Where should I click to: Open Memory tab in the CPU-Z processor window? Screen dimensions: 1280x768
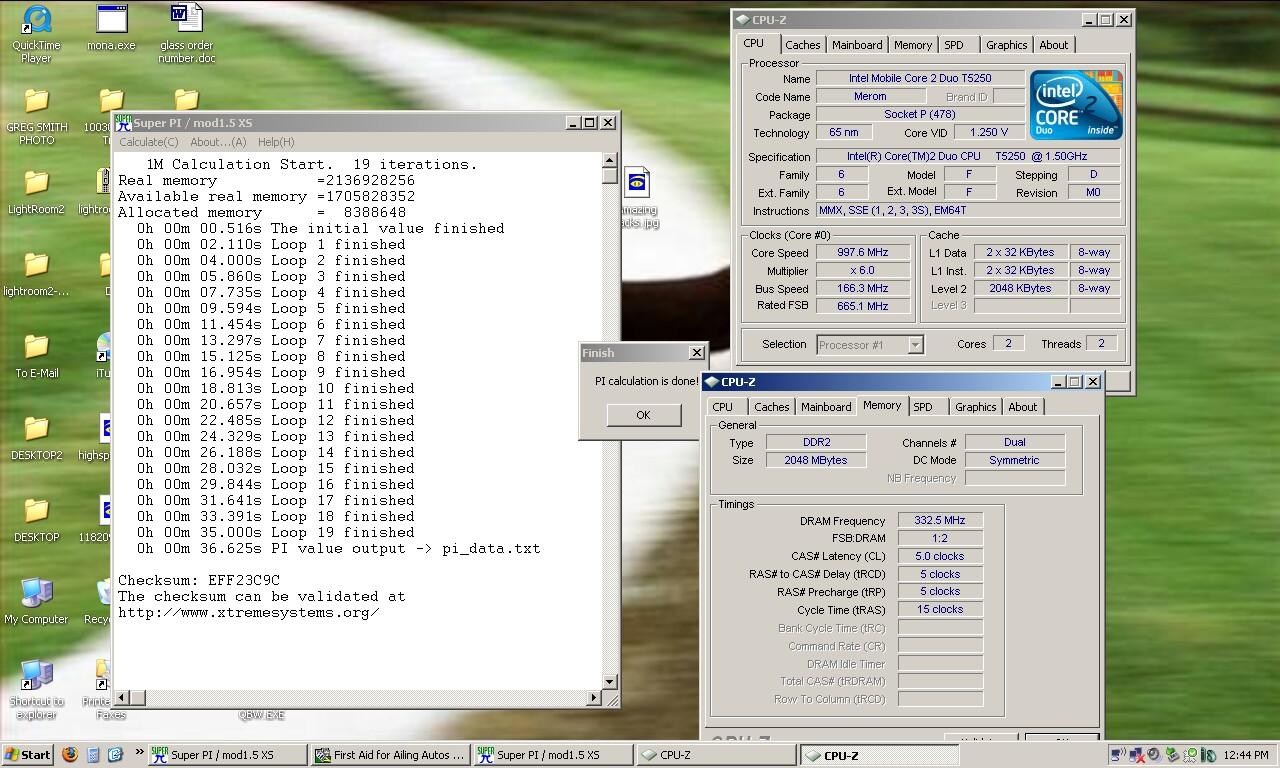coord(913,45)
